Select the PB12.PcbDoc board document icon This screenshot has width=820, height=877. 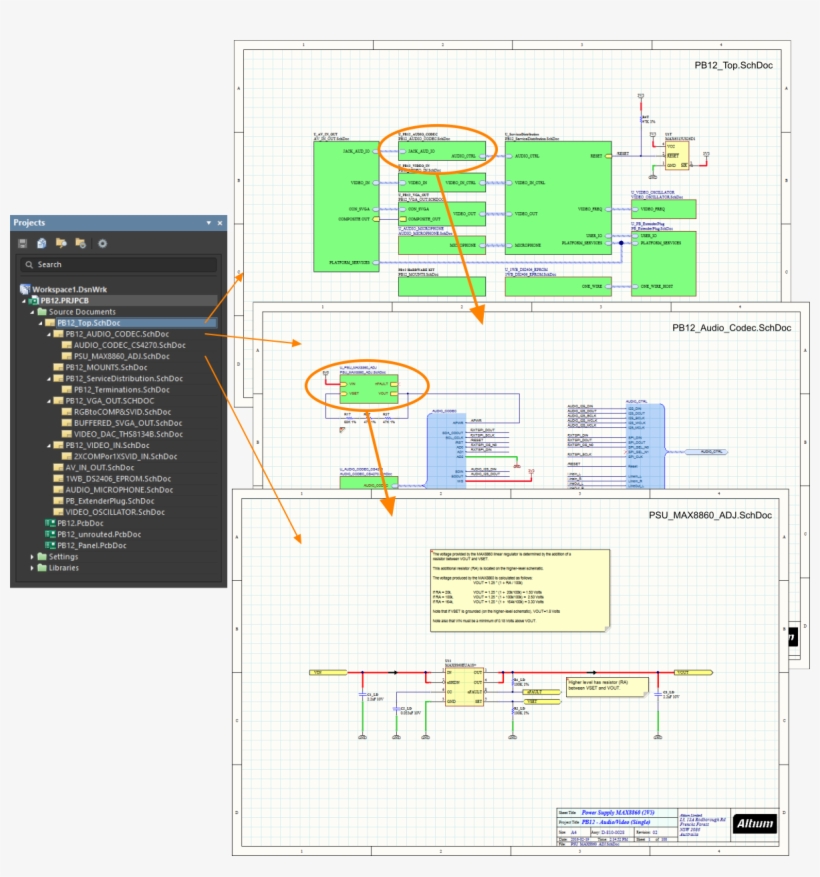(x=50, y=523)
